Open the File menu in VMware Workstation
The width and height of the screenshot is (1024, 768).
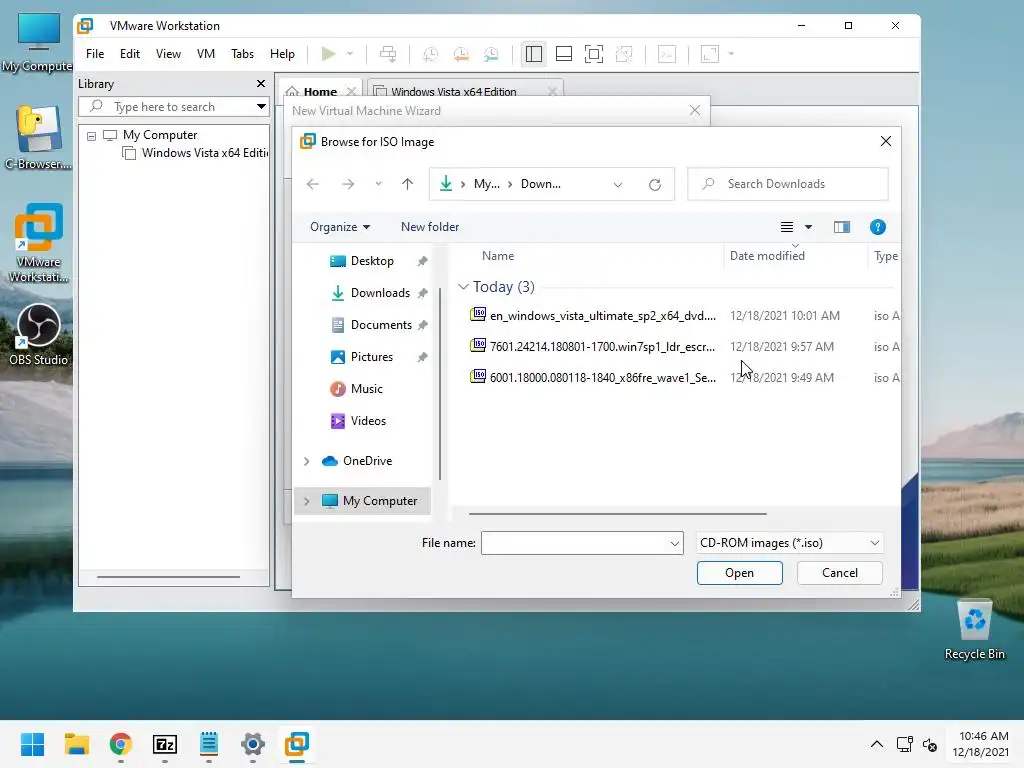click(x=95, y=54)
